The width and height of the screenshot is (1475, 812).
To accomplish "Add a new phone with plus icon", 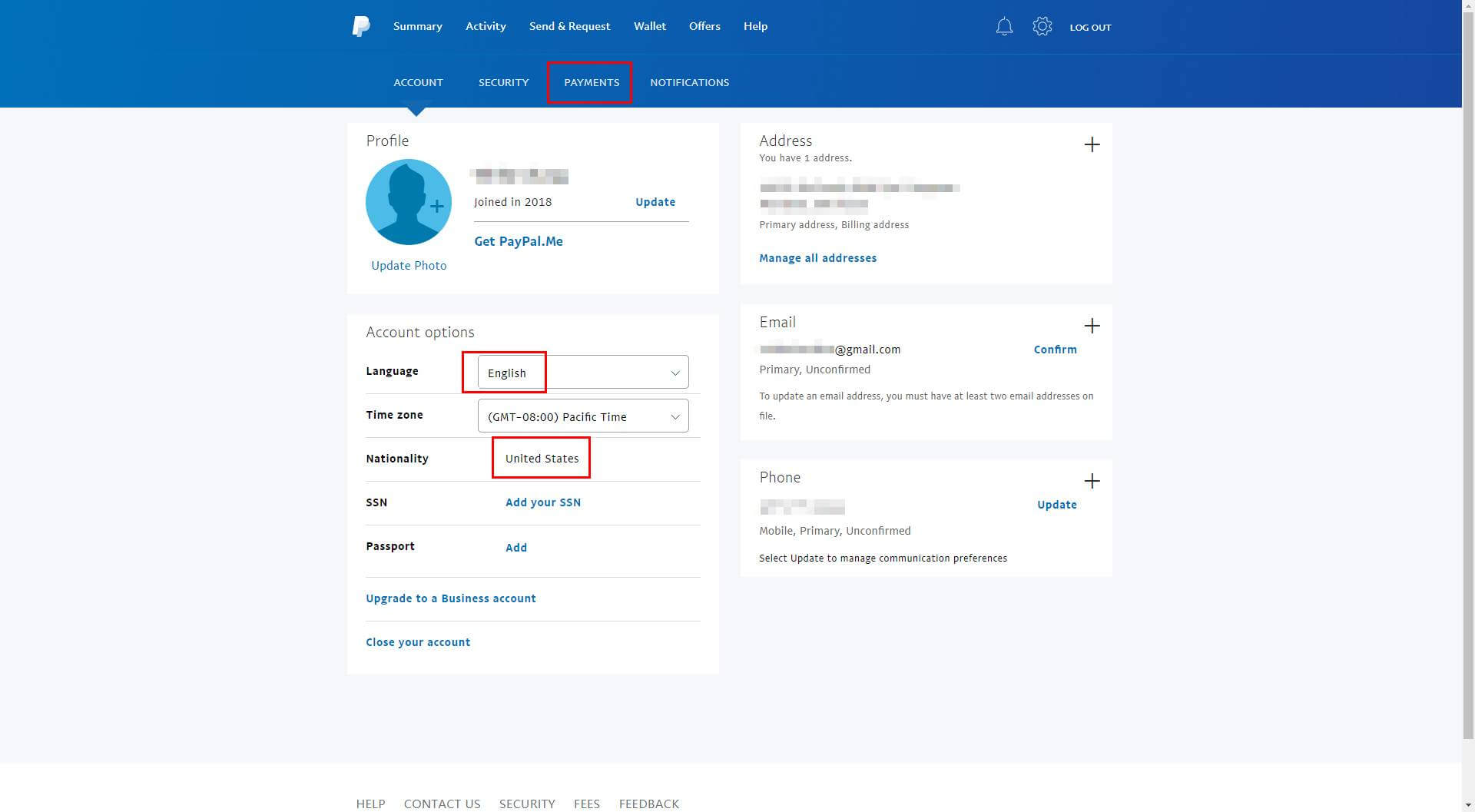I will click(x=1092, y=481).
